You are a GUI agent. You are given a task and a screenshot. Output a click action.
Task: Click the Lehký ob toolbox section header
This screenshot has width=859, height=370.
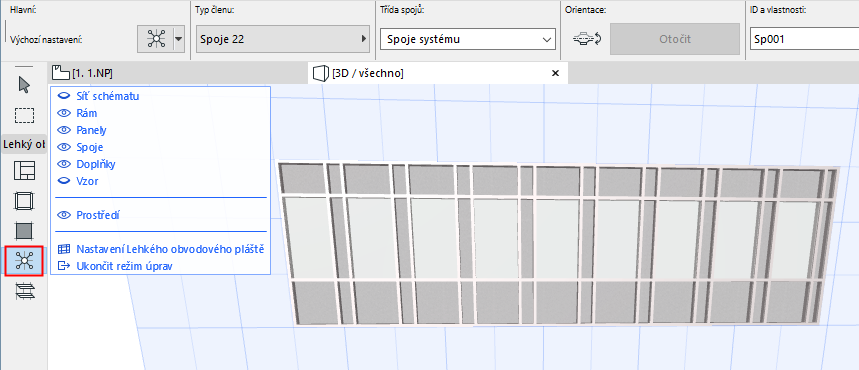click(x=24, y=145)
